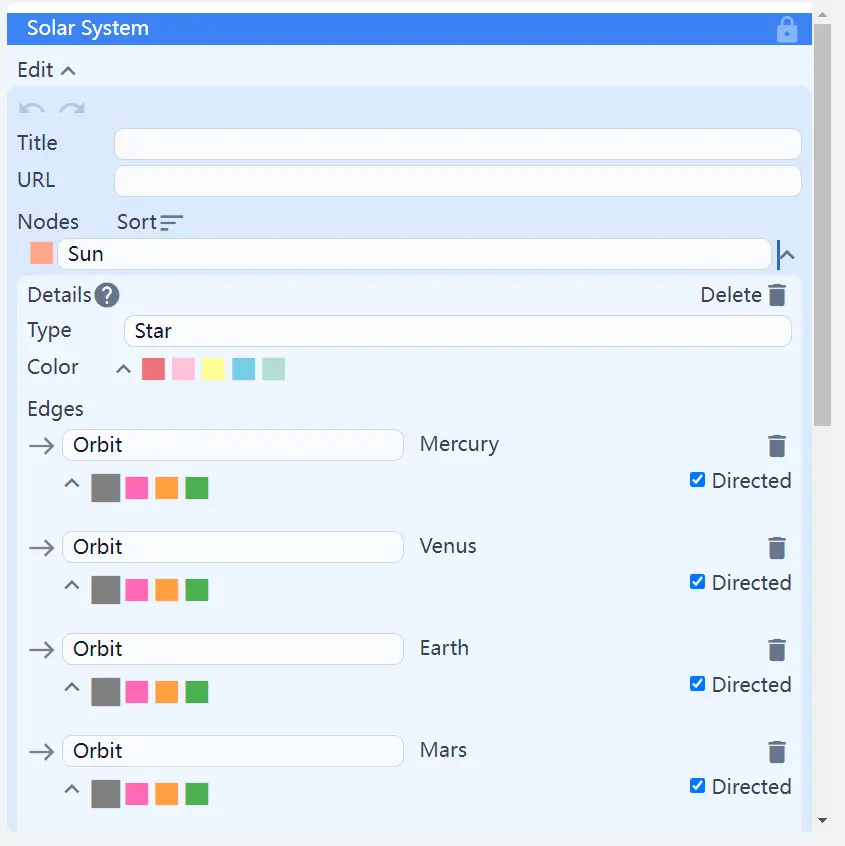Collapse the Sun node details
Viewport: 845px width, 846px height.
[787, 255]
